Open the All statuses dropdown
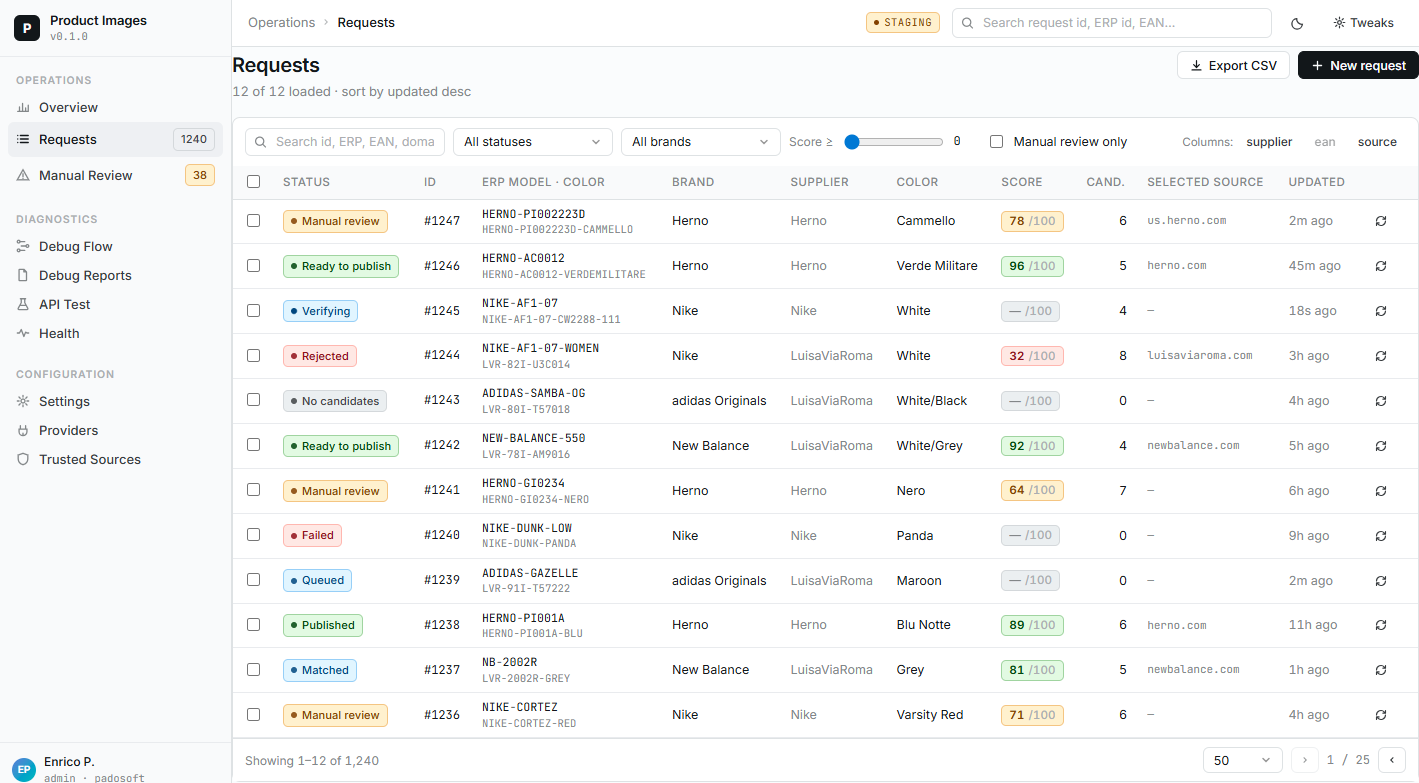 pos(533,142)
